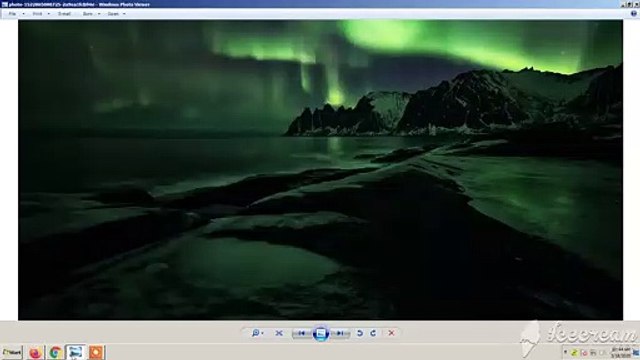Delete the photo with red X
The height and width of the screenshot is (360, 640).
click(x=391, y=333)
